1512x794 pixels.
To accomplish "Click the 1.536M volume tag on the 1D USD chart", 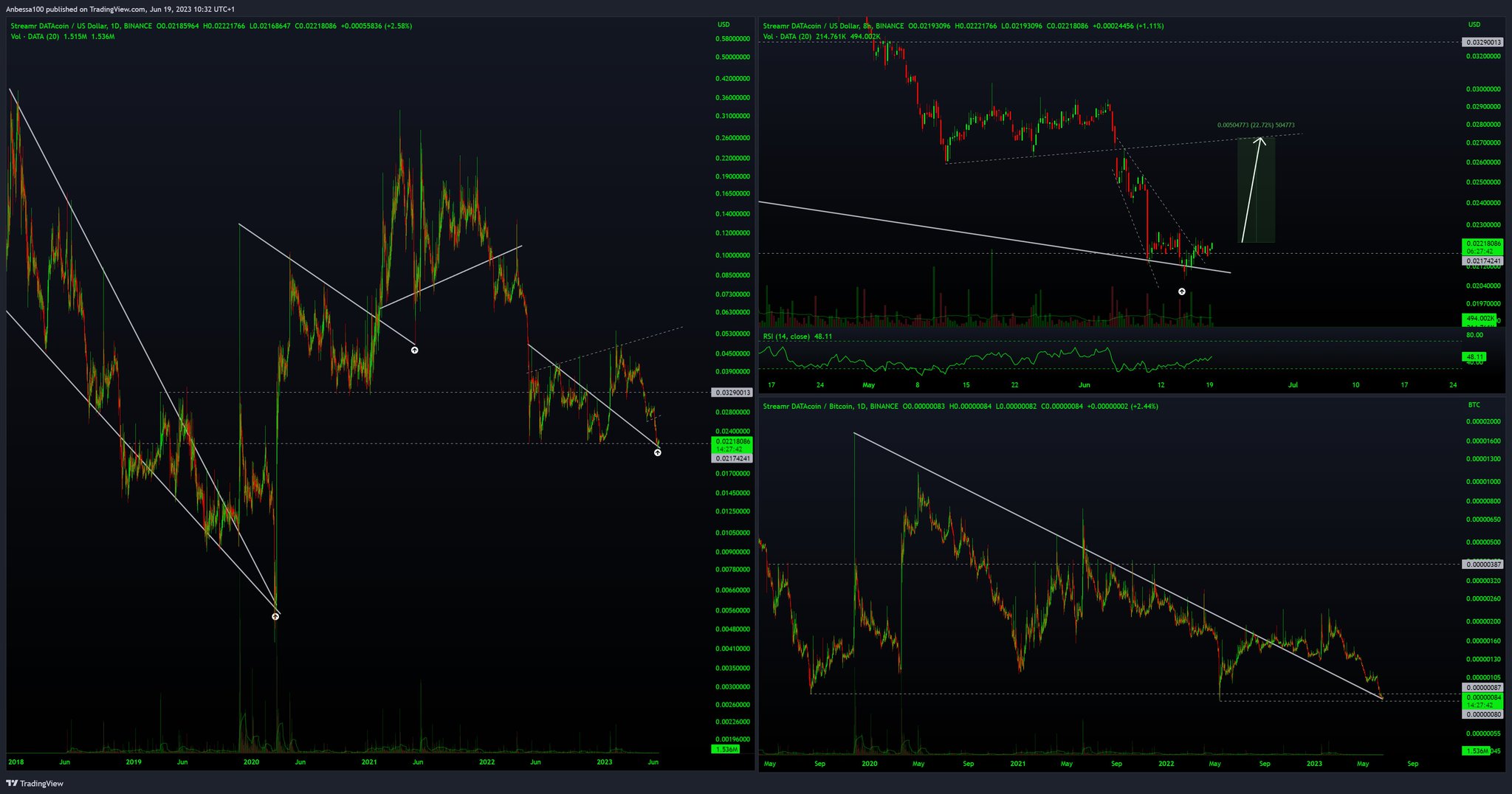I will (x=726, y=749).
